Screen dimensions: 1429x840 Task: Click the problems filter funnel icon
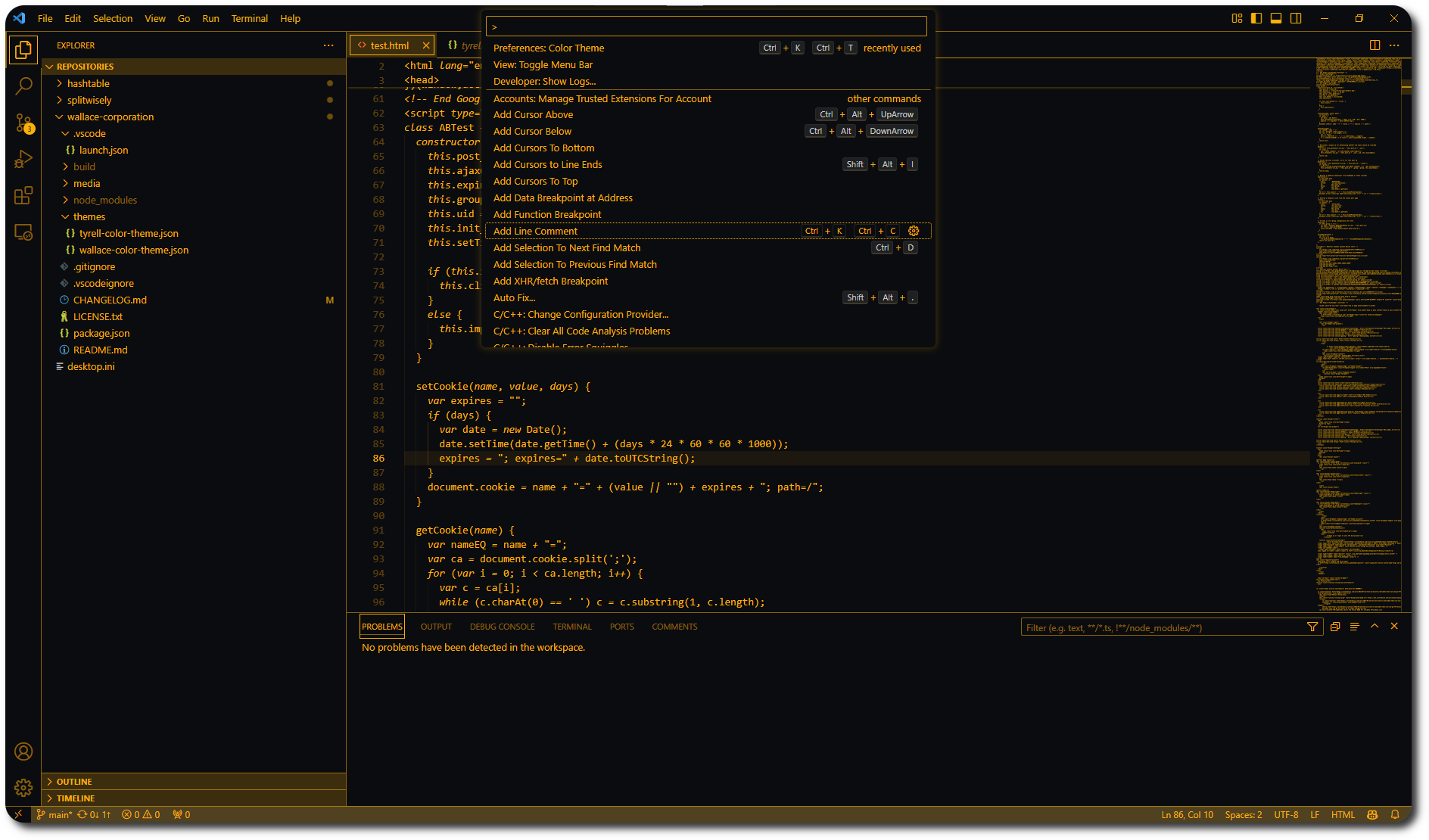1312,627
